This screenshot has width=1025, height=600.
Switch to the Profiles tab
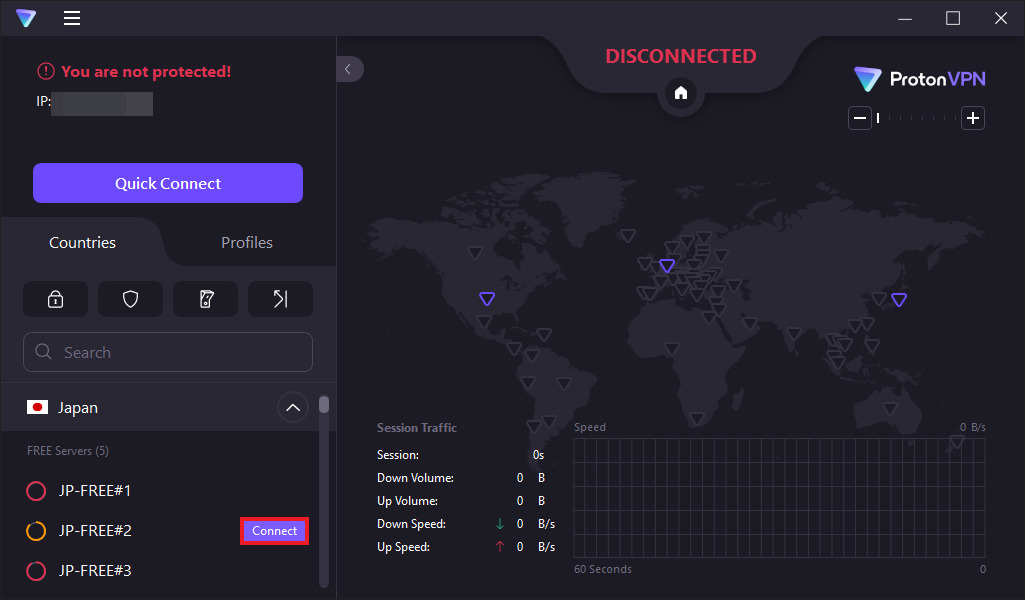(246, 242)
